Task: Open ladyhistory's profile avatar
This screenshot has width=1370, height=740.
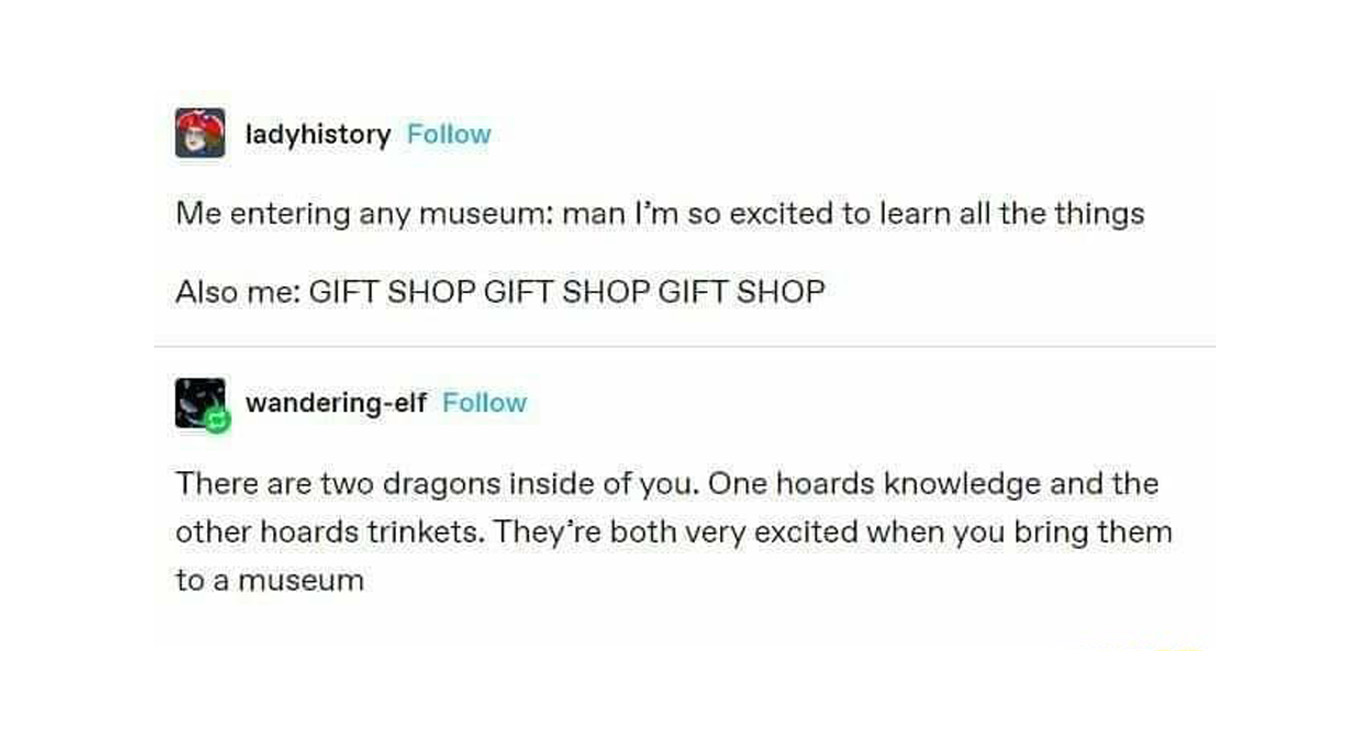Action: [200, 133]
